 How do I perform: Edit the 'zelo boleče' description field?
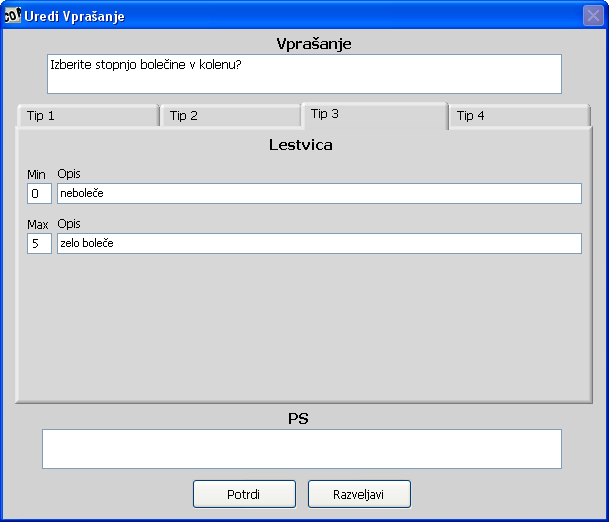319,244
